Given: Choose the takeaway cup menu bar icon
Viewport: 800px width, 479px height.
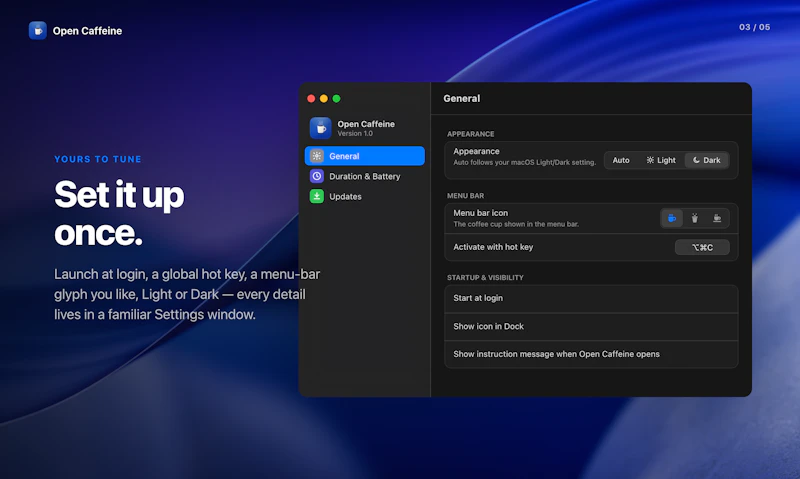Looking at the screenshot, I should [x=694, y=218].
